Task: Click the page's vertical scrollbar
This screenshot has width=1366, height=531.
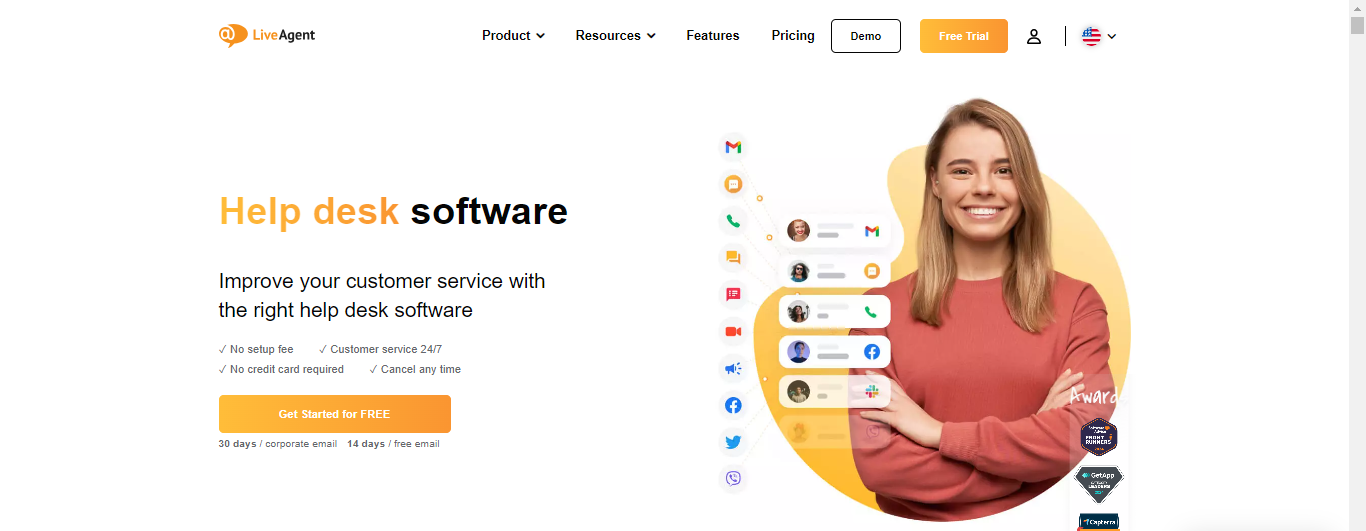Action: [1357, 265]
